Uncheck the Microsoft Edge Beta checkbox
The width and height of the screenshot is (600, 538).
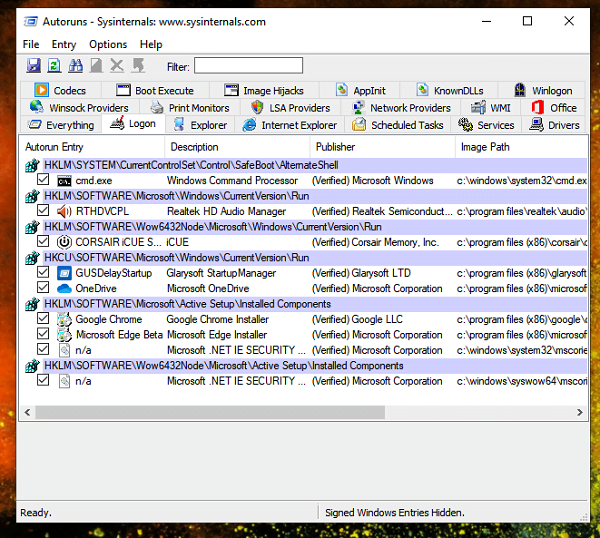[43, 334]
